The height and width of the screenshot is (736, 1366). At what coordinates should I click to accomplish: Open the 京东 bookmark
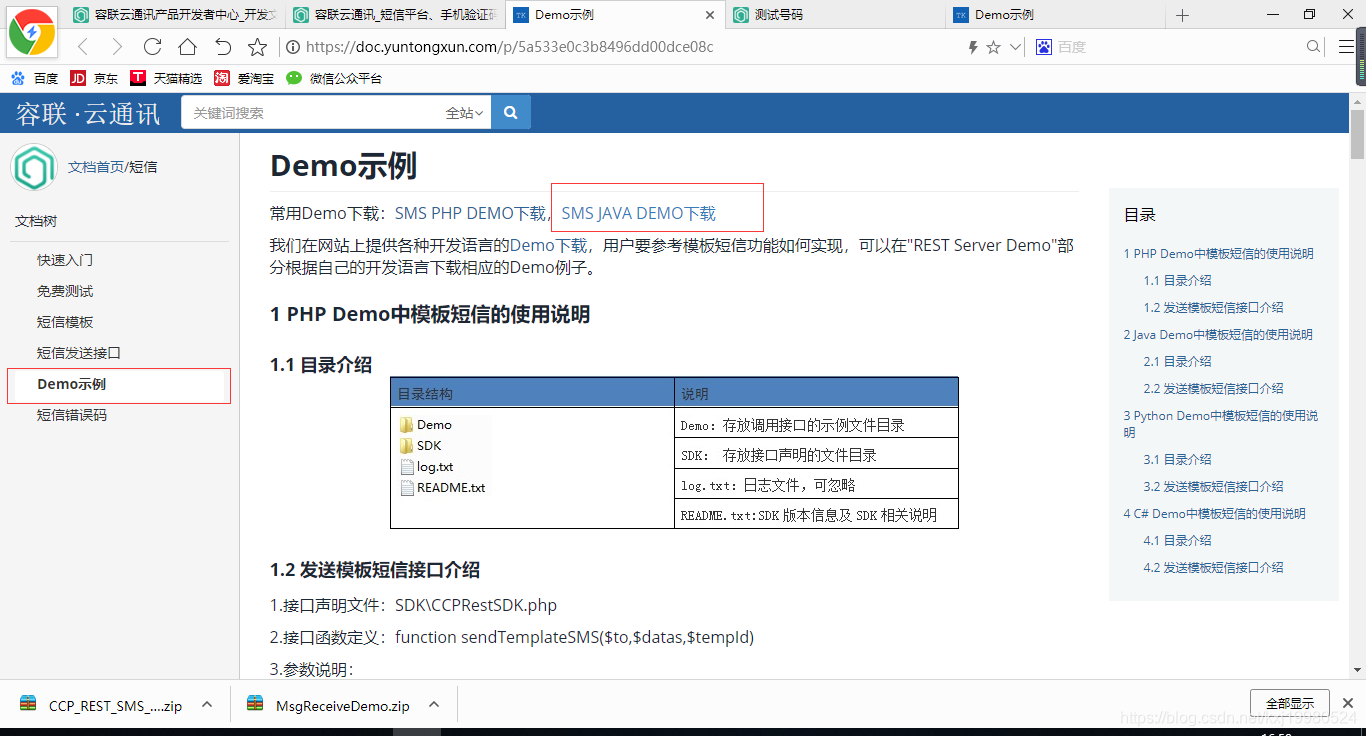pos(94,78)
